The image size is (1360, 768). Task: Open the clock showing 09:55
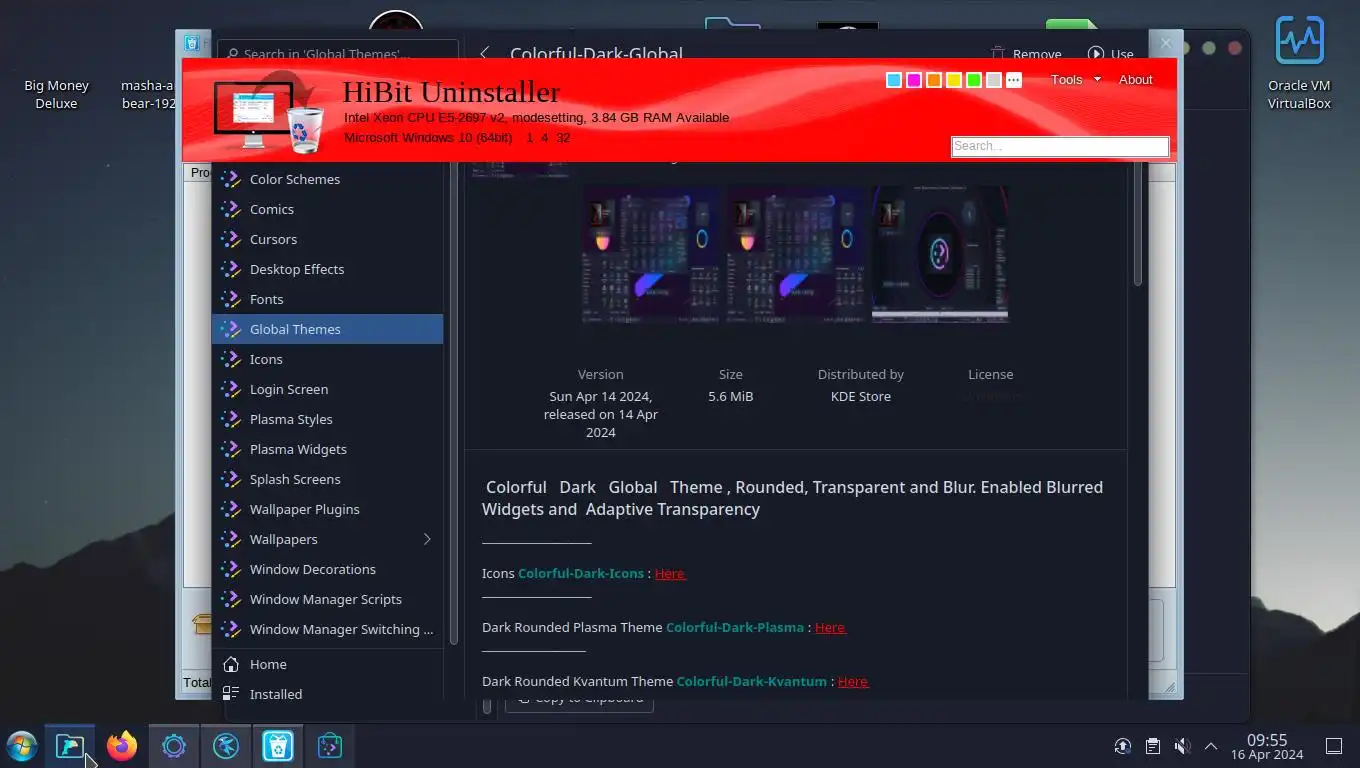coord(1267,746)
